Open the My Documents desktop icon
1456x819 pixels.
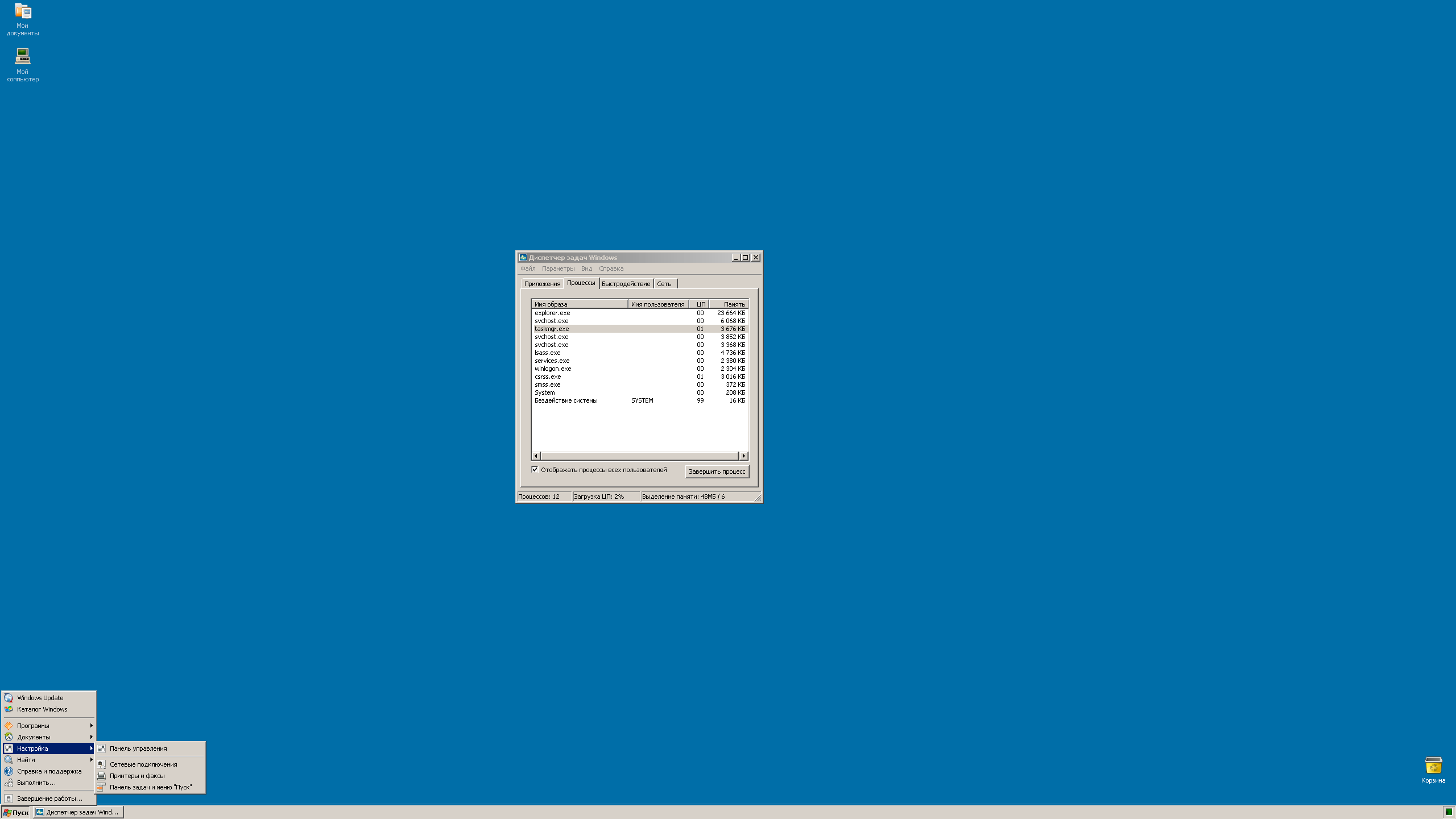click(23, 13)
